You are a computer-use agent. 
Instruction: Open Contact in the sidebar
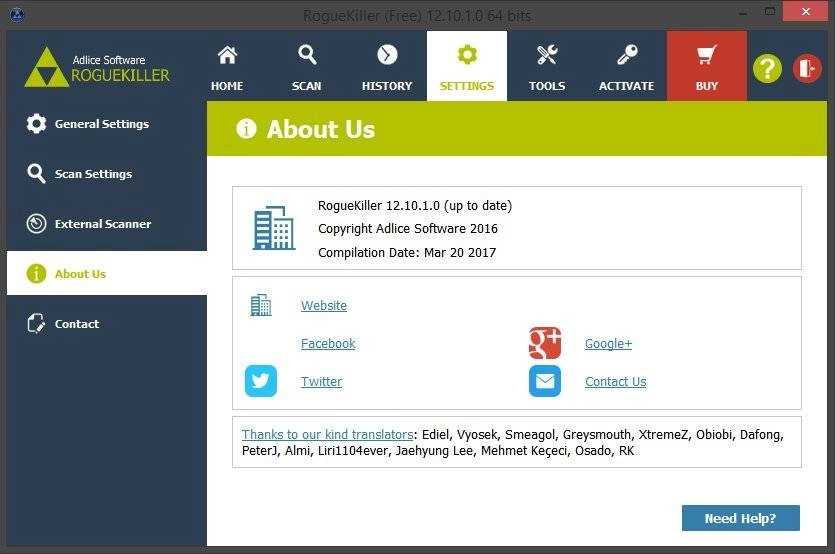[x=107, y=323]
